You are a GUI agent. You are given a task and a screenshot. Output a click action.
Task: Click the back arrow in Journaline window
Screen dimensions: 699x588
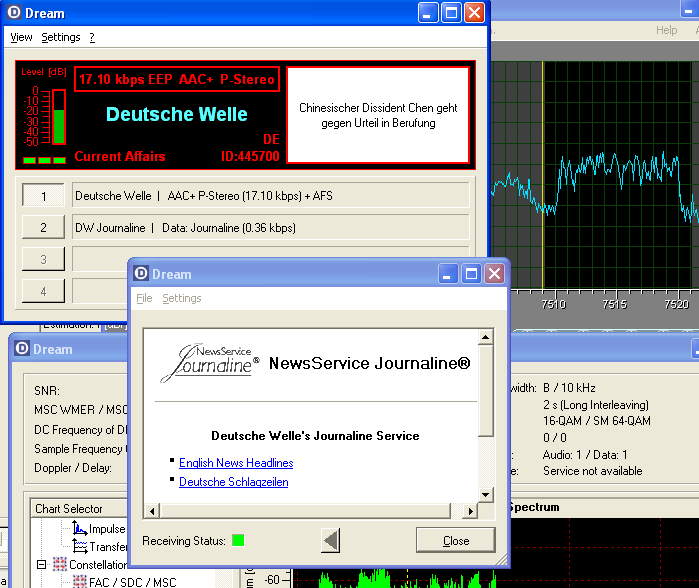click(331, 540)
